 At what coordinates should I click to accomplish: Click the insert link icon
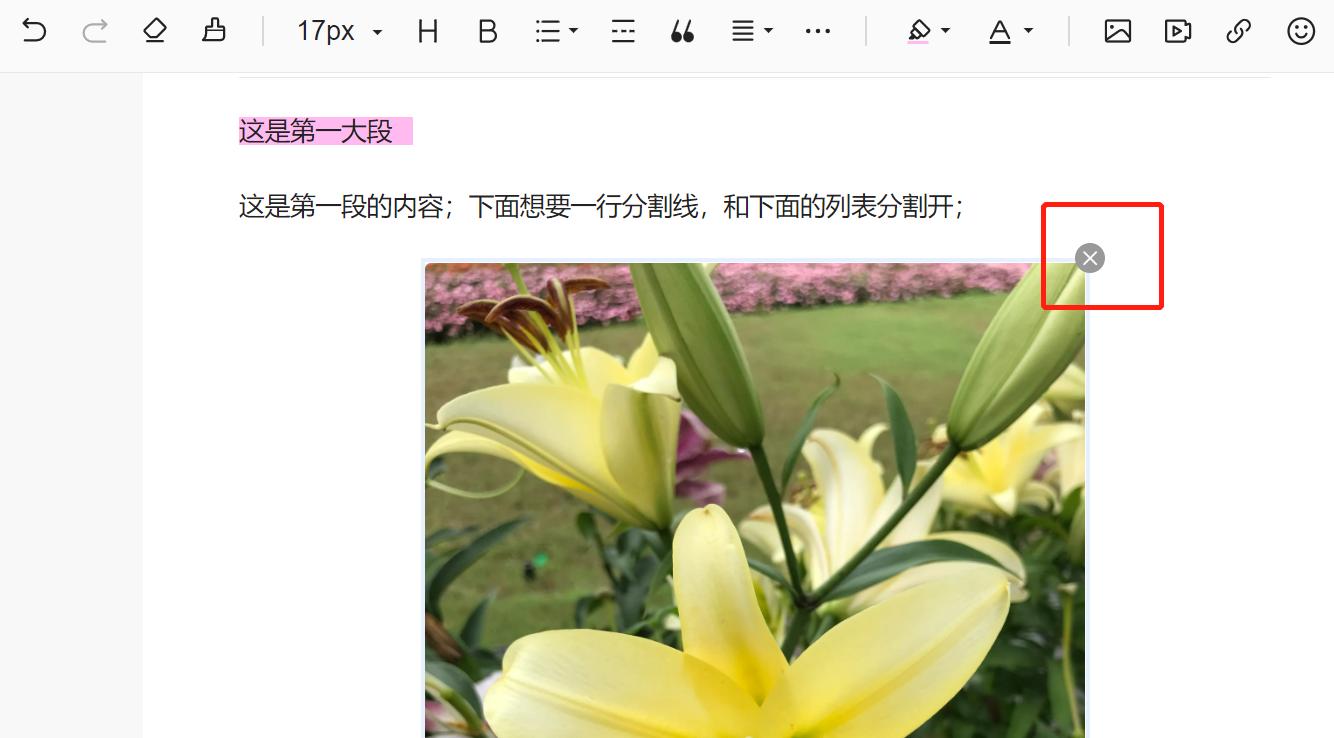[x=1238, y=31]
